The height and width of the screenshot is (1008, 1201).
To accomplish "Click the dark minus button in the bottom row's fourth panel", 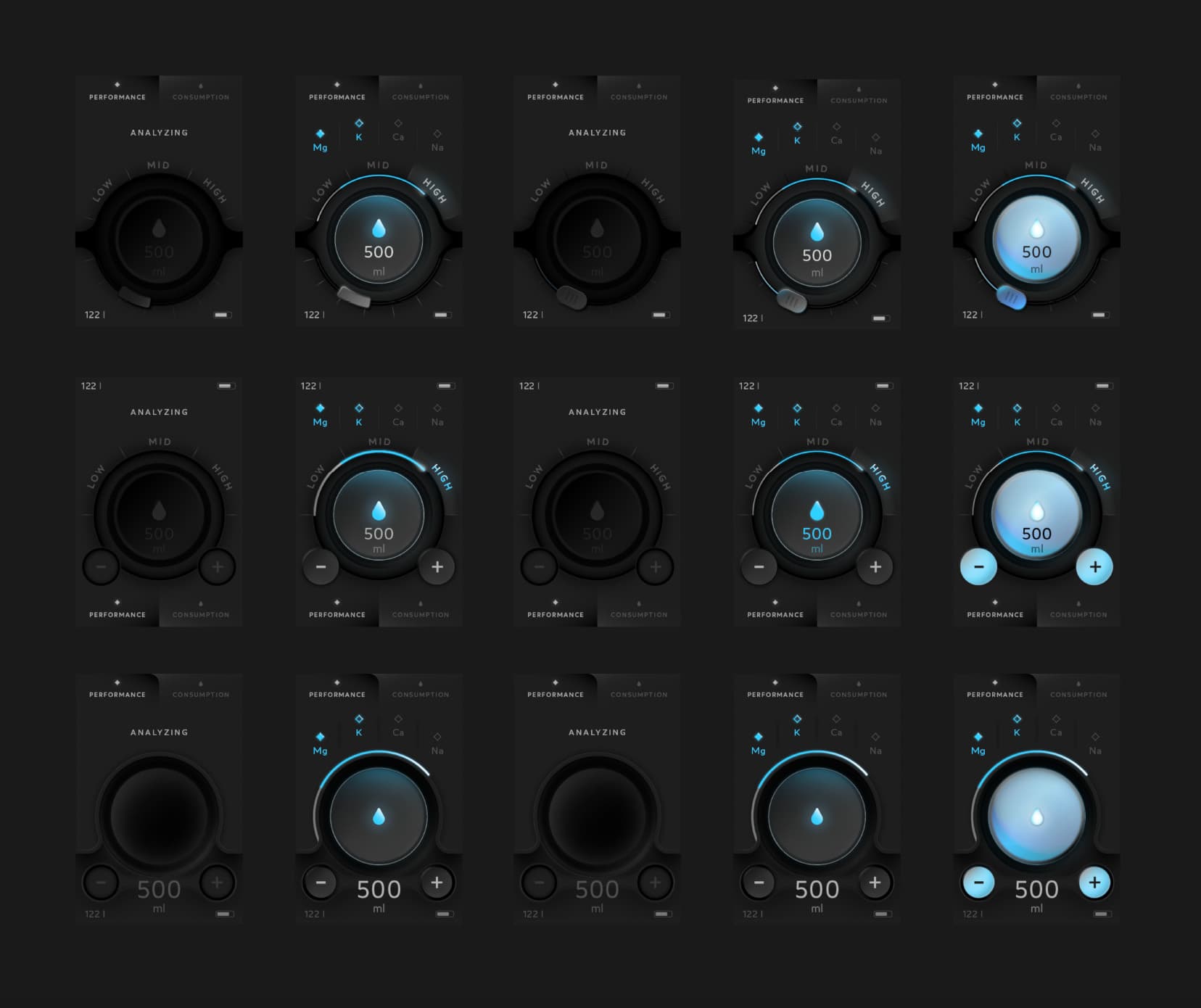I will 759,883.
